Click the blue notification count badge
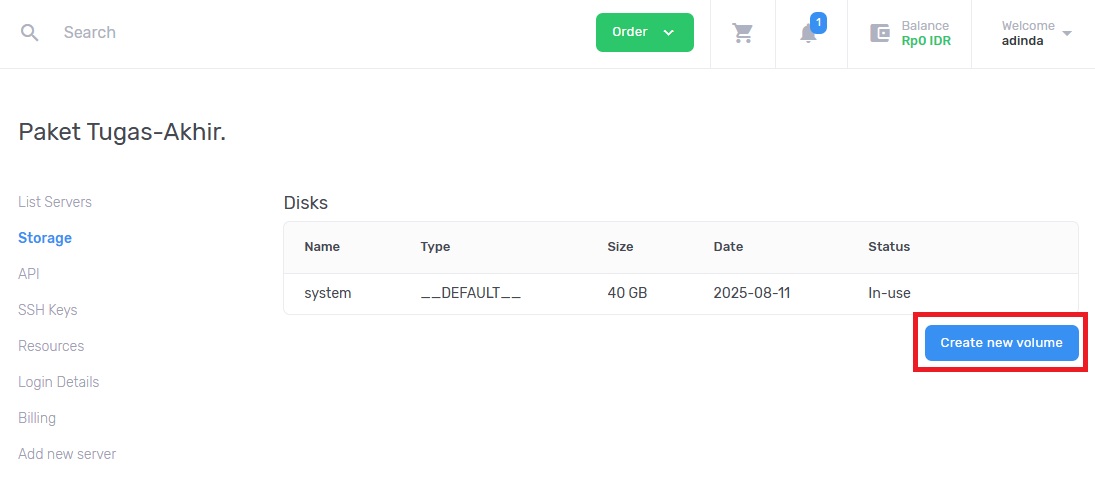The height and width of the screenshot is (490, 1095). [818, 23]
